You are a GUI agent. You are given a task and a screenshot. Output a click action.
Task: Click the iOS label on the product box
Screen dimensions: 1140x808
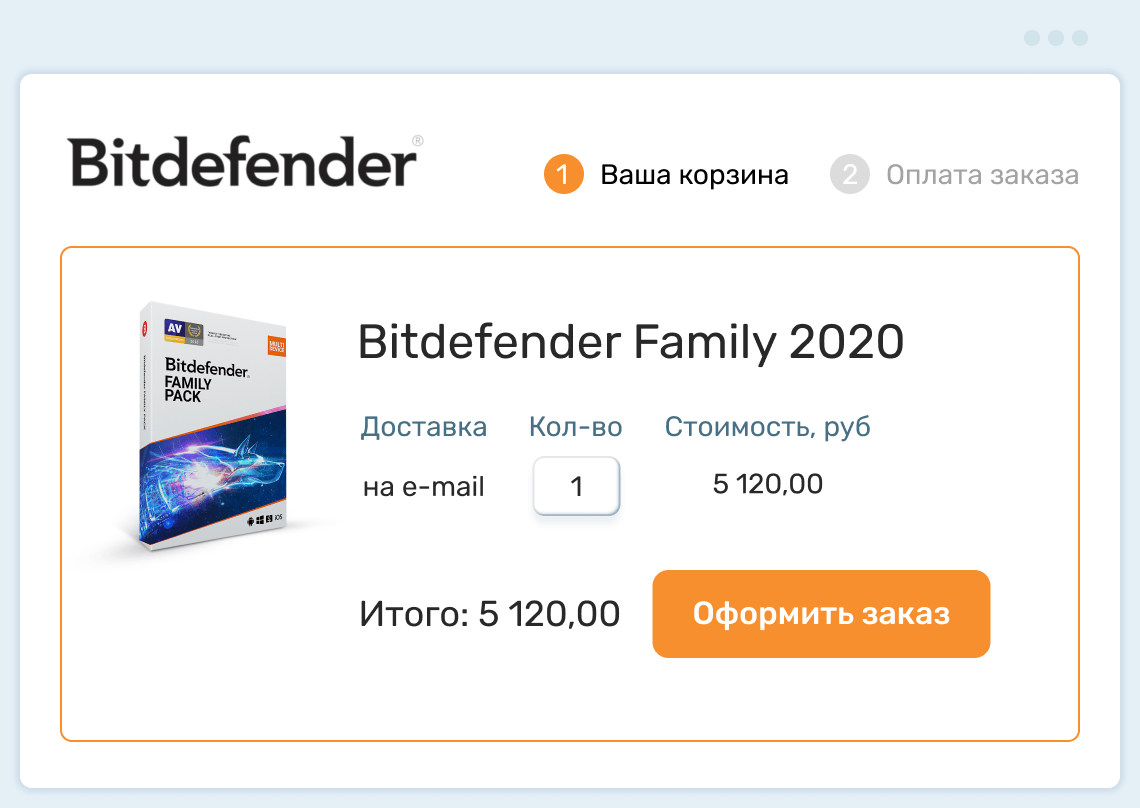pos(277,518)
